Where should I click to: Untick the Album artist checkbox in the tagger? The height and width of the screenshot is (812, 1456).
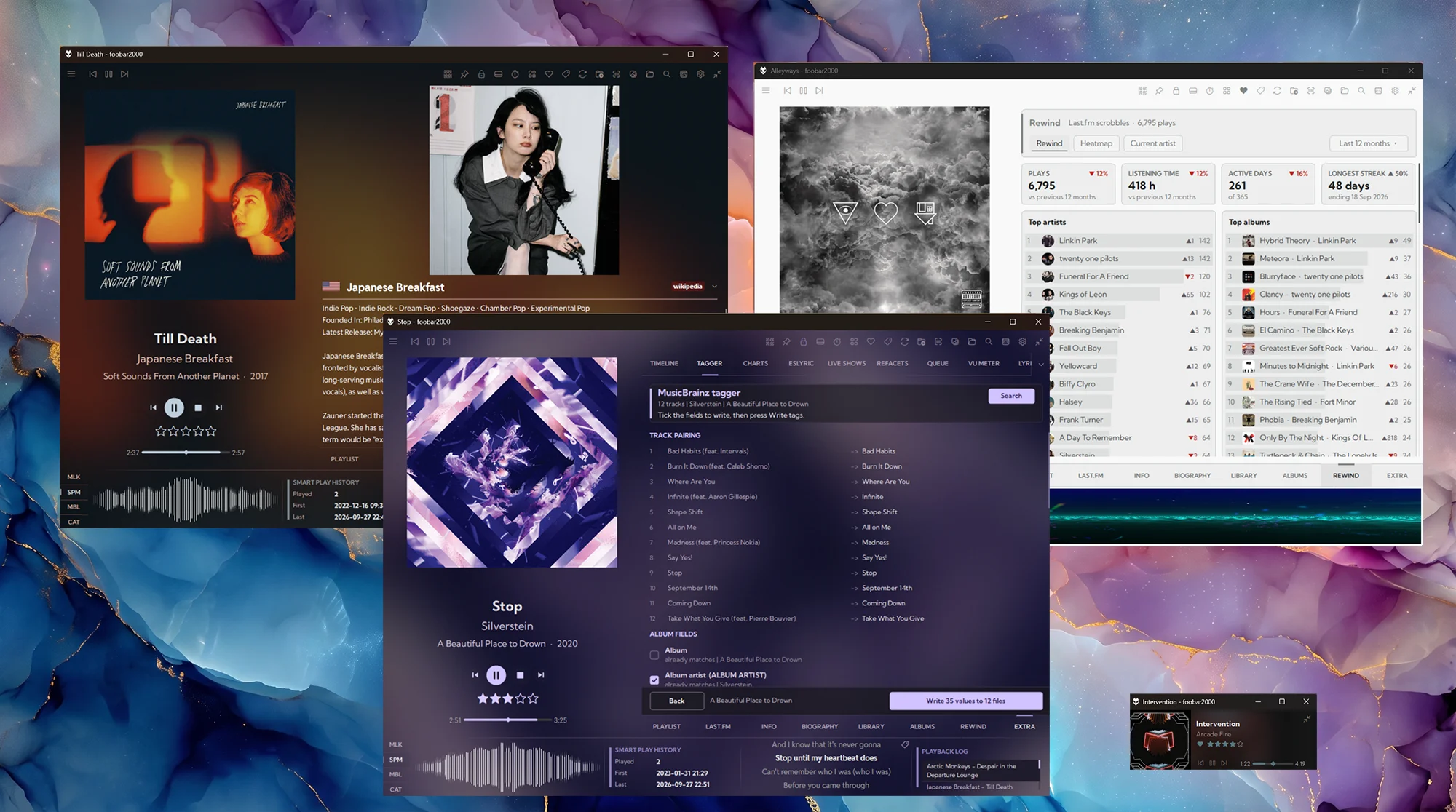[x=654, y=680]
